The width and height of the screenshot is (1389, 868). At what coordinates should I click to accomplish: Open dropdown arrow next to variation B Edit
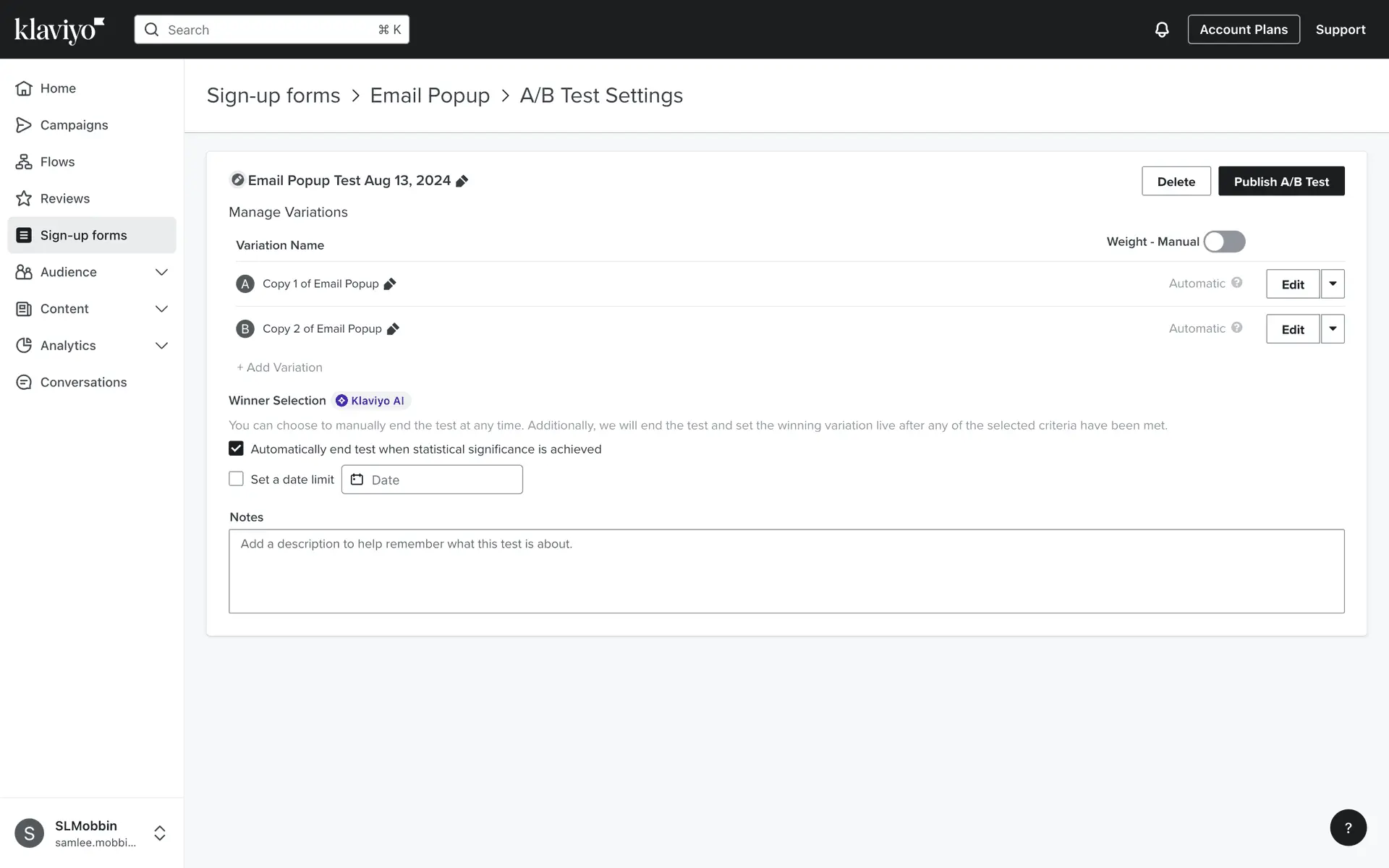pyautogui.click(x=1333, y=328)
